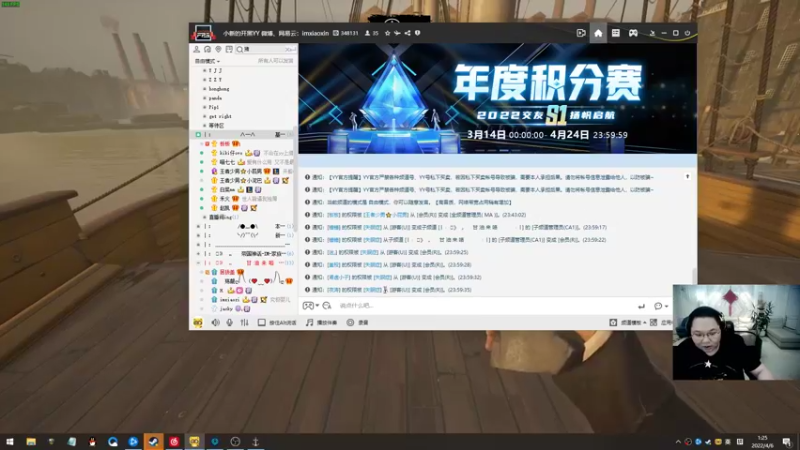Expand the Pipi sub-channel
This screenshot has height=450, width=800.
tap(205, 107)
